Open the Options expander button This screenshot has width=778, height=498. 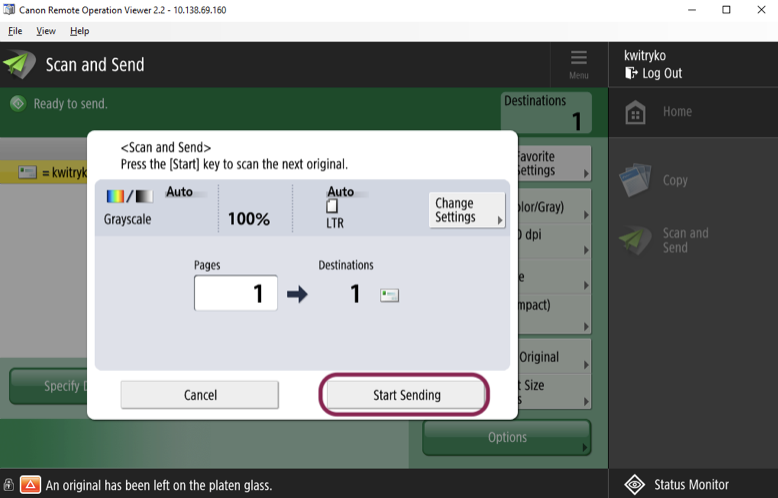pos(507,437)
